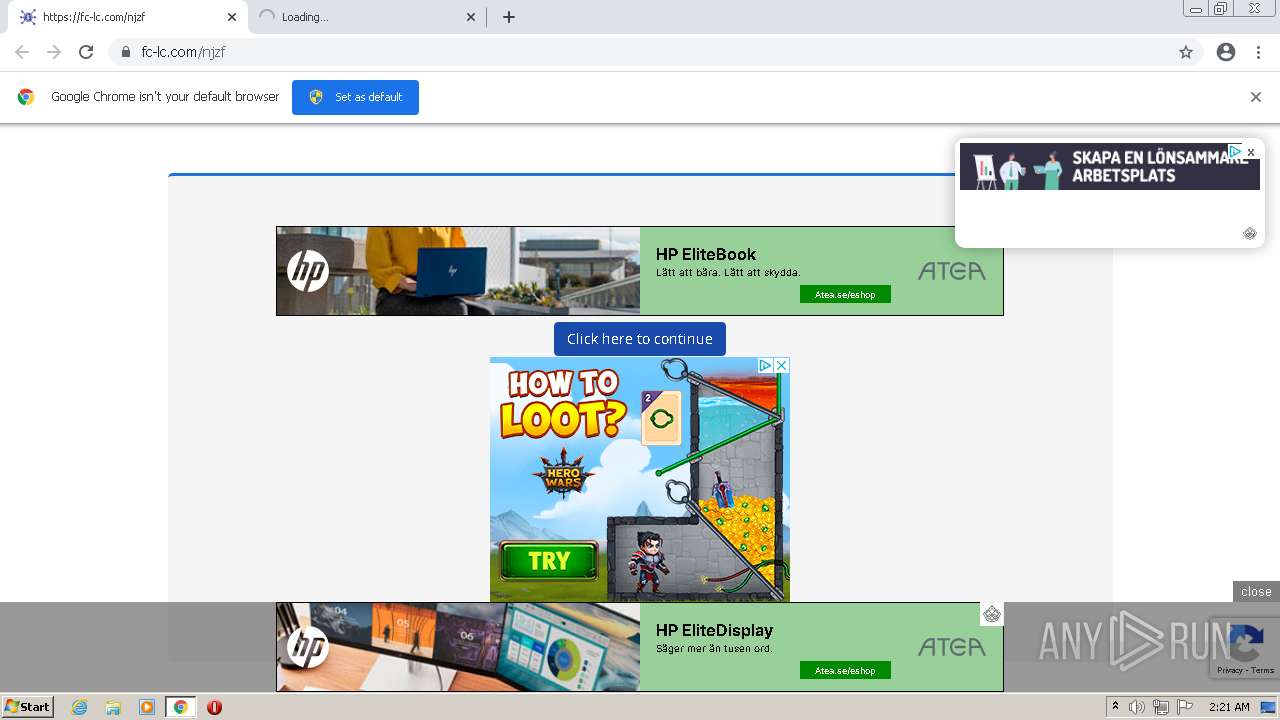Switch to the Loading tab
This screenshot has height=720, width=1280.
click(366, 17)
